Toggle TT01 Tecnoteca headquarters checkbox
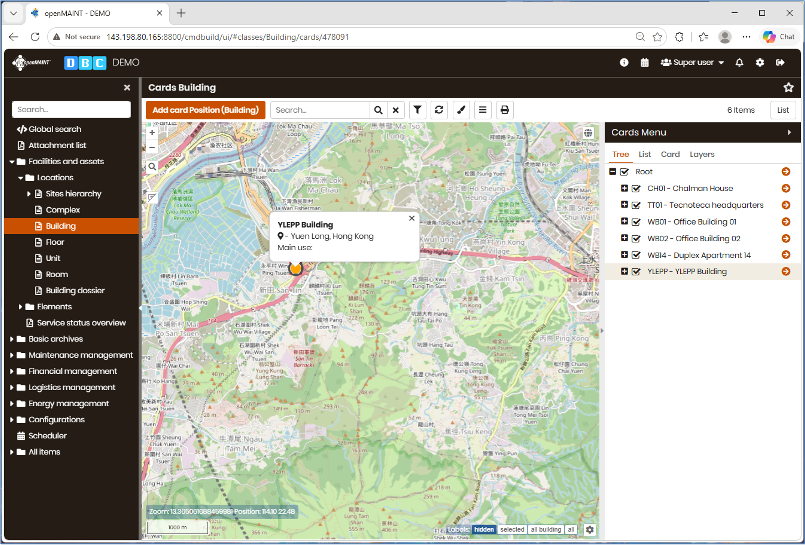The height and width of the screenshot is (545, 805). click(636, 205)
